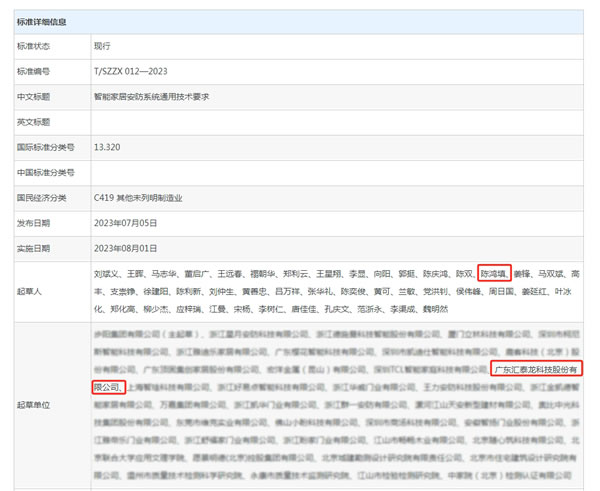This screenshot has height=491, width=600.
Task: Click the 发布日期 label
Action: tap(33, 223)
